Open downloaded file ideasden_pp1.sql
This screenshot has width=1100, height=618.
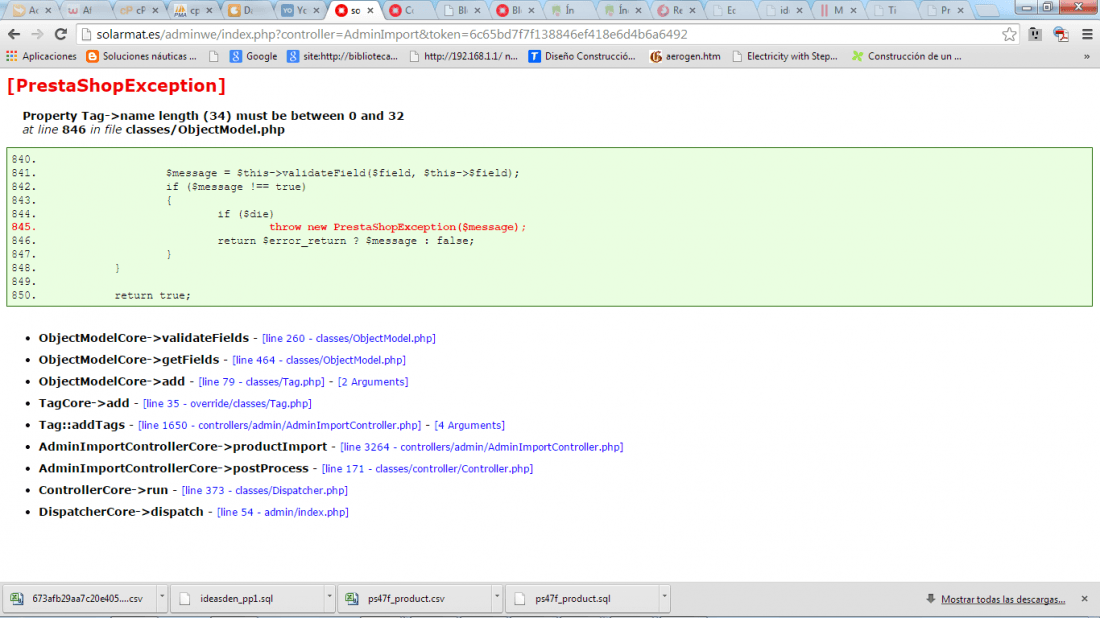(x=247, y=598)
